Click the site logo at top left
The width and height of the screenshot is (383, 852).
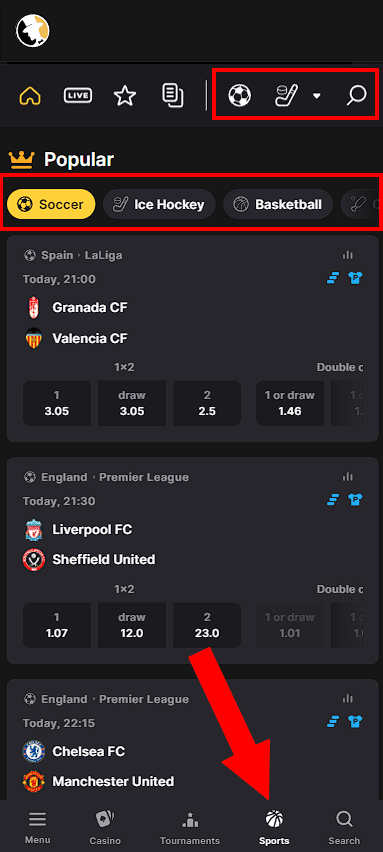pyautogui.click(x=33, y=30)
